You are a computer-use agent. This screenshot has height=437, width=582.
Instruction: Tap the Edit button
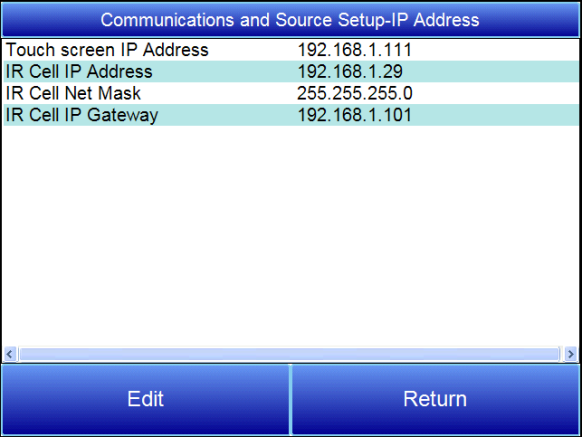(x=145, y=399)
